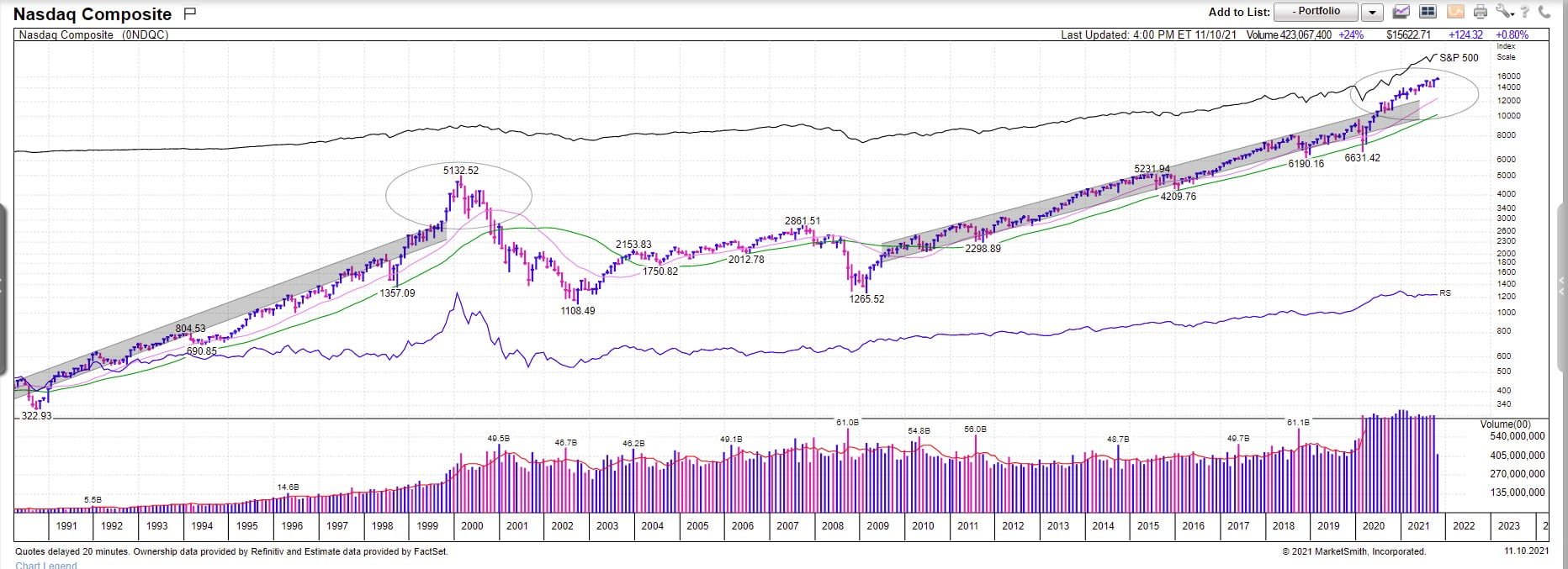Click the Index Scale label

tap(1506, 51)
